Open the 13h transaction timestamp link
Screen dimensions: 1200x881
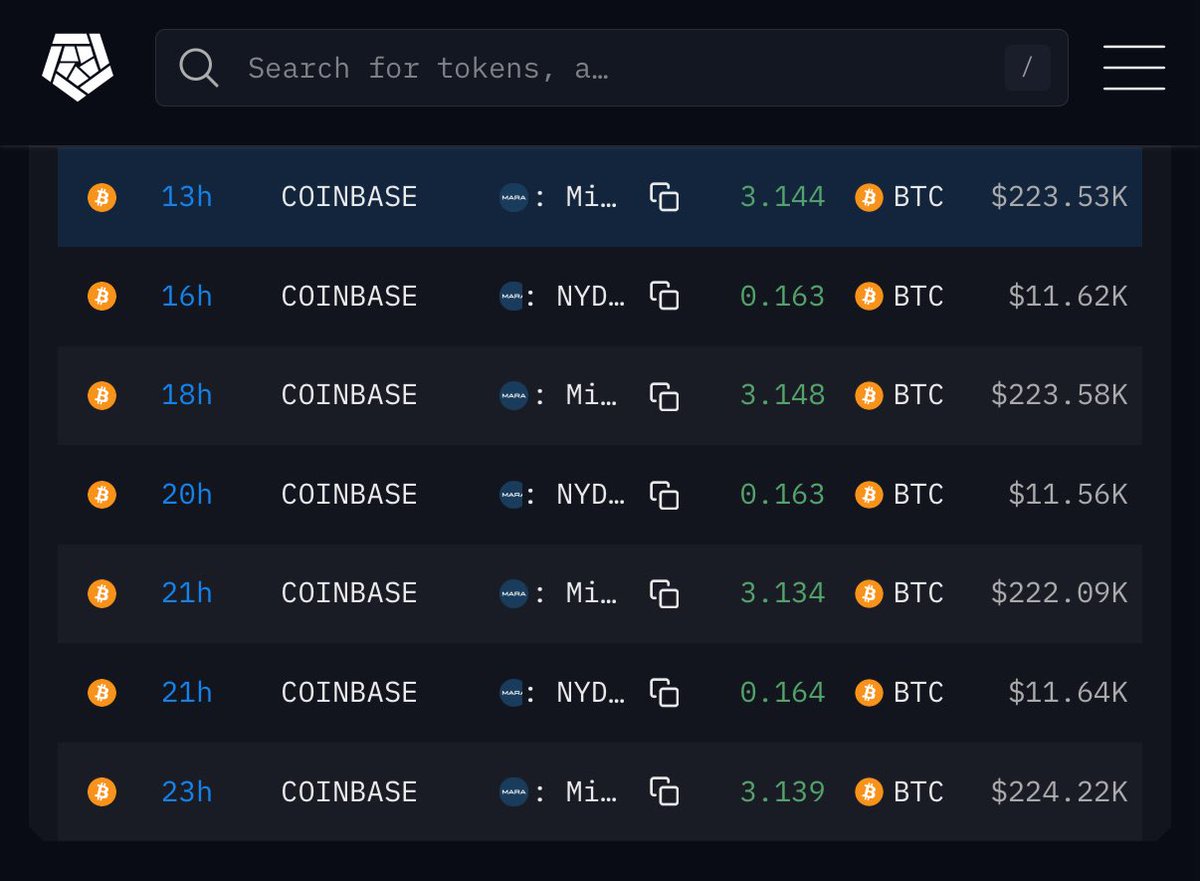pos(186,197)
